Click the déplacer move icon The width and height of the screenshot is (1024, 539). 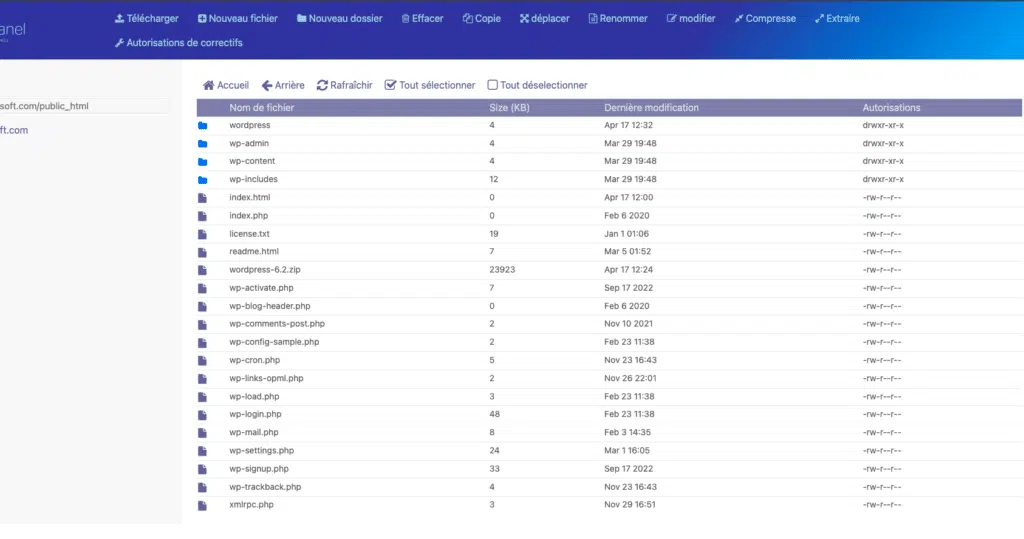(524, 18)
